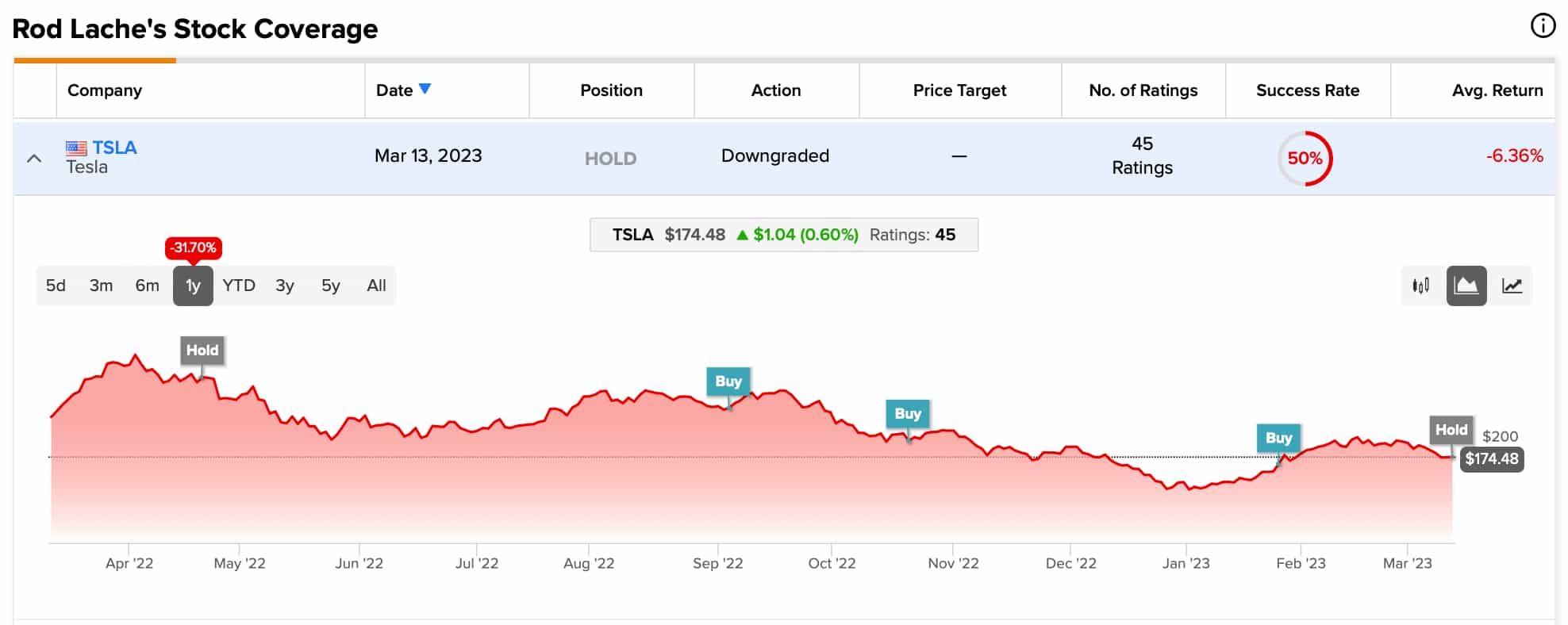Click the US flag icon beside TSLA

click(x=76, y=148)
